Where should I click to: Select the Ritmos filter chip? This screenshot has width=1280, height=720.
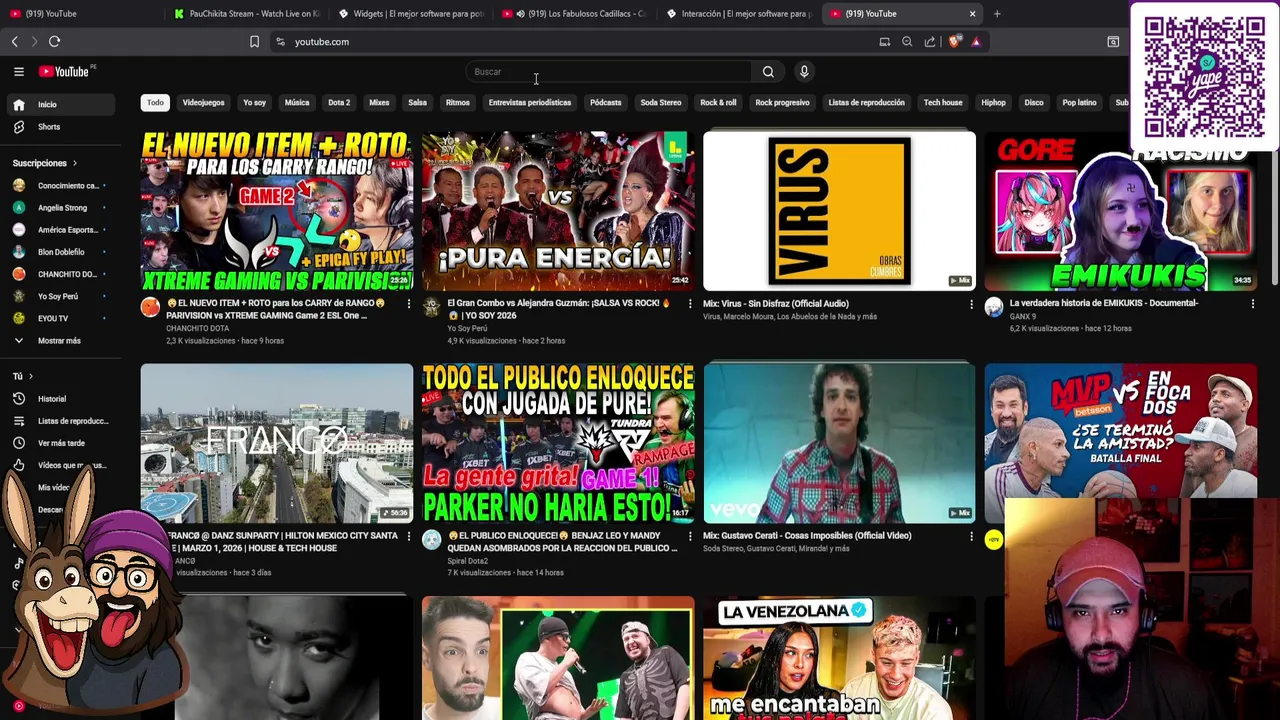pyautogui.click(x=457, y=103)
